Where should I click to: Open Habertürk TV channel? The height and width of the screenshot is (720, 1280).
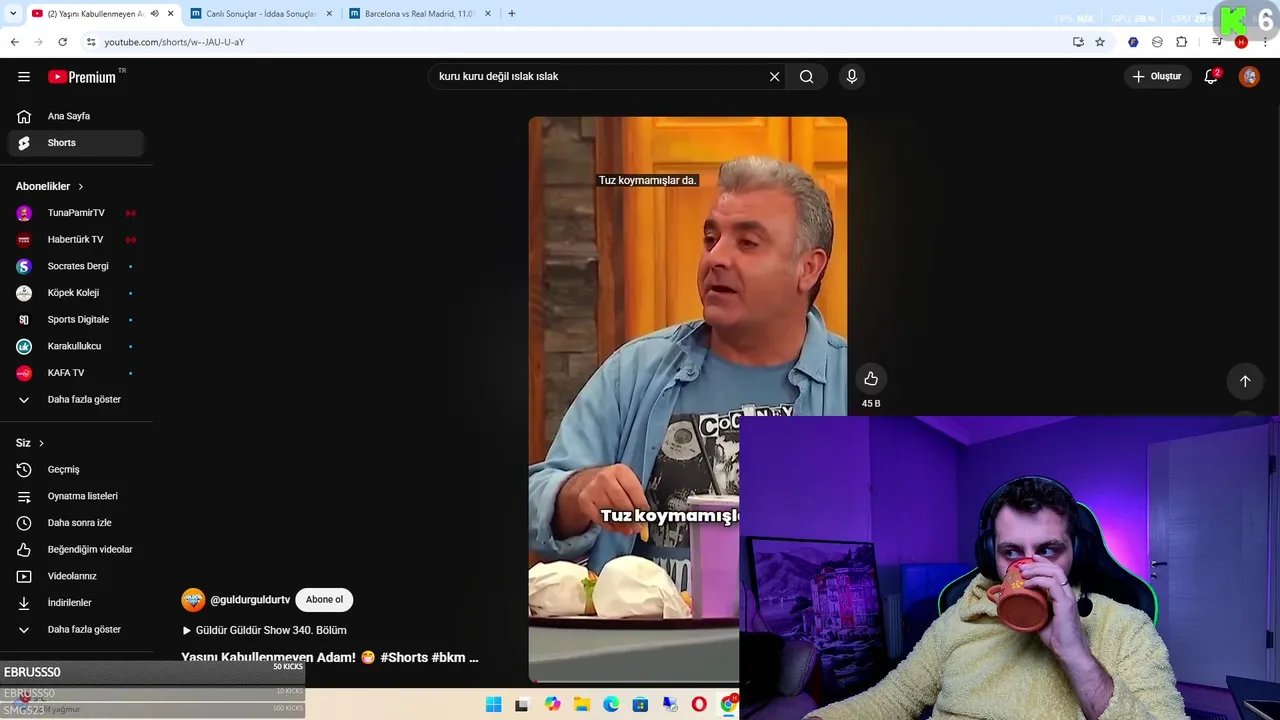pos(75,240)
